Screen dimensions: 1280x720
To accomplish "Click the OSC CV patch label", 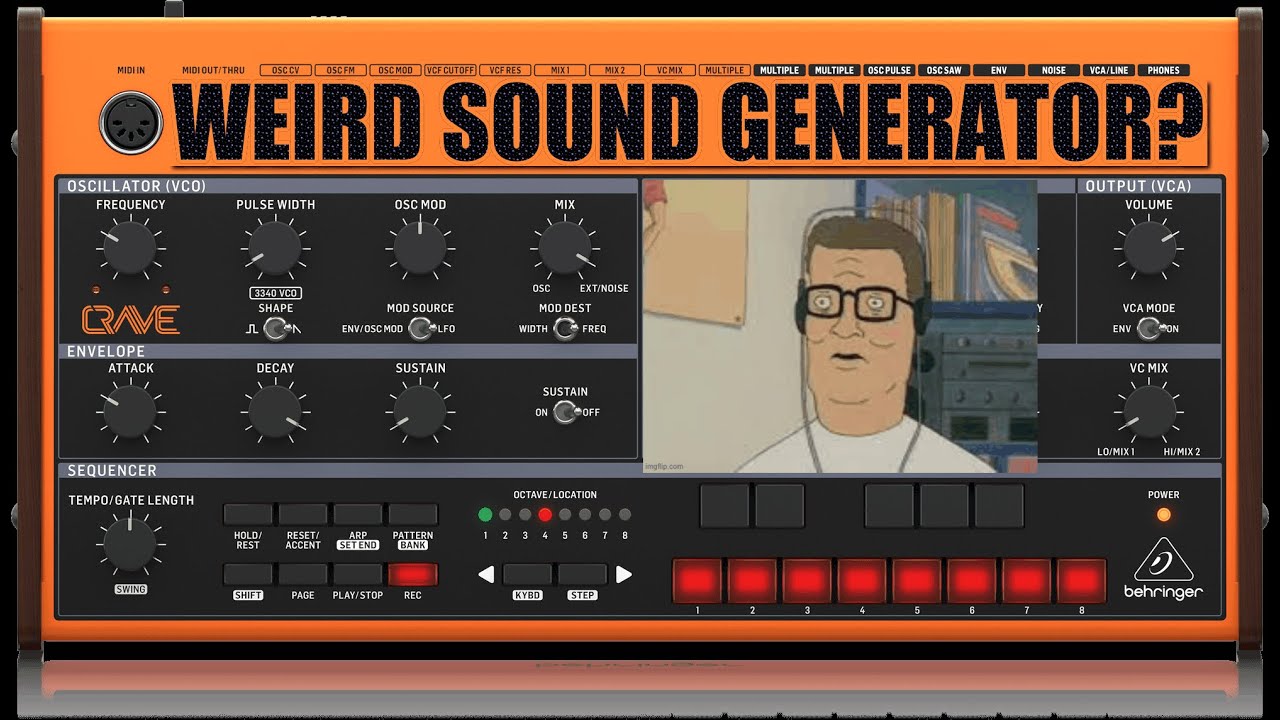I will click(x=285, y=71).
